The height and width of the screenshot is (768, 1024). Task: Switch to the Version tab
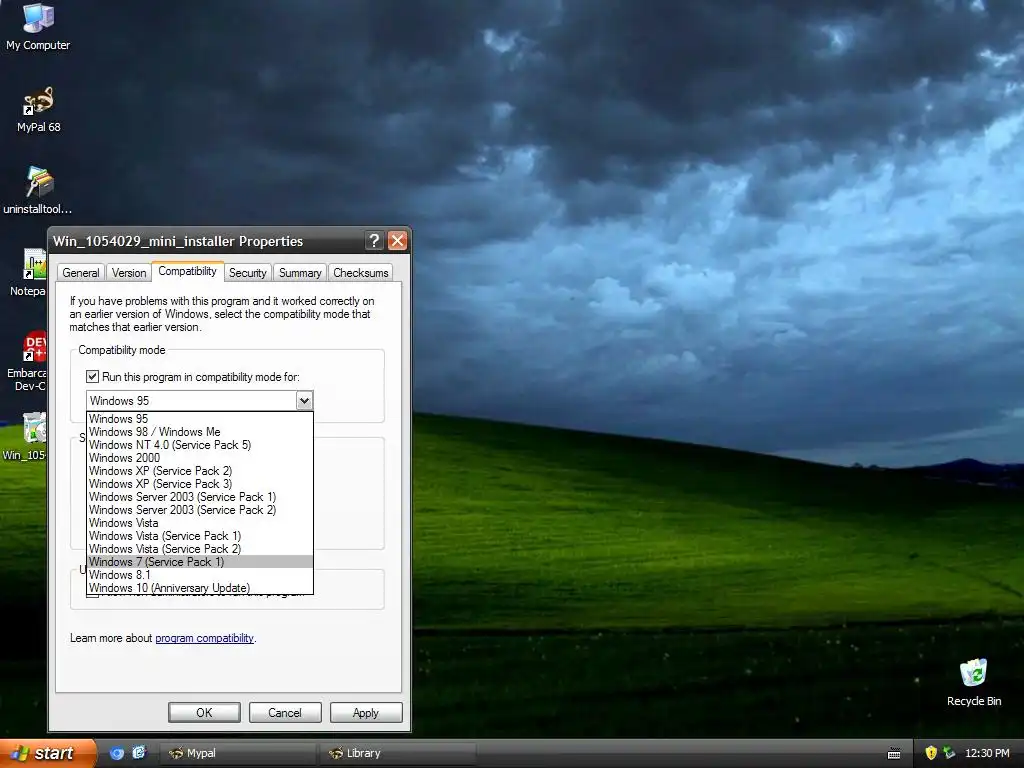129,273
